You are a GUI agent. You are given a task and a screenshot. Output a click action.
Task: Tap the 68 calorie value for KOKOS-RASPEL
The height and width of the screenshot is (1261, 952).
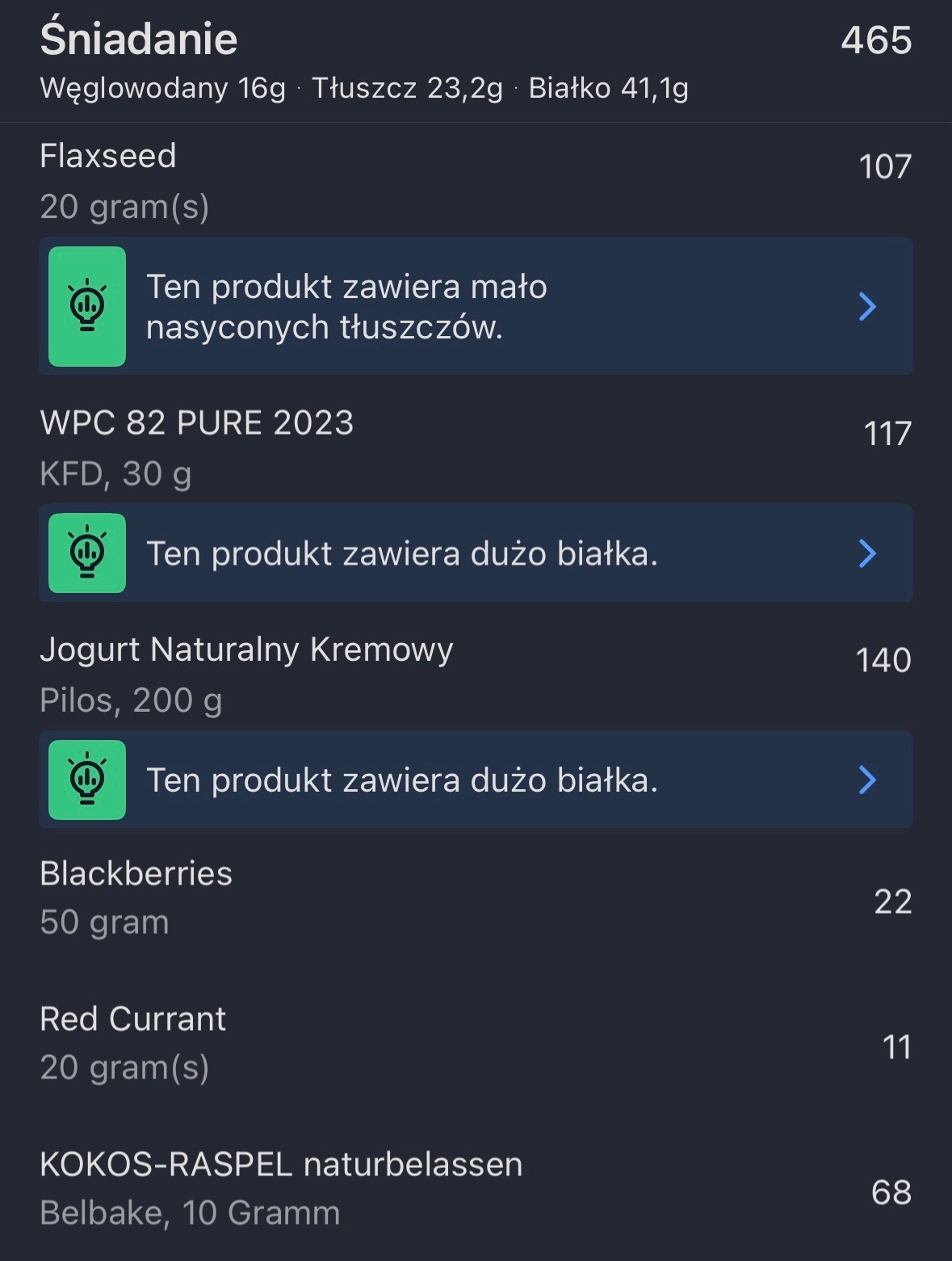point(891,1192)
